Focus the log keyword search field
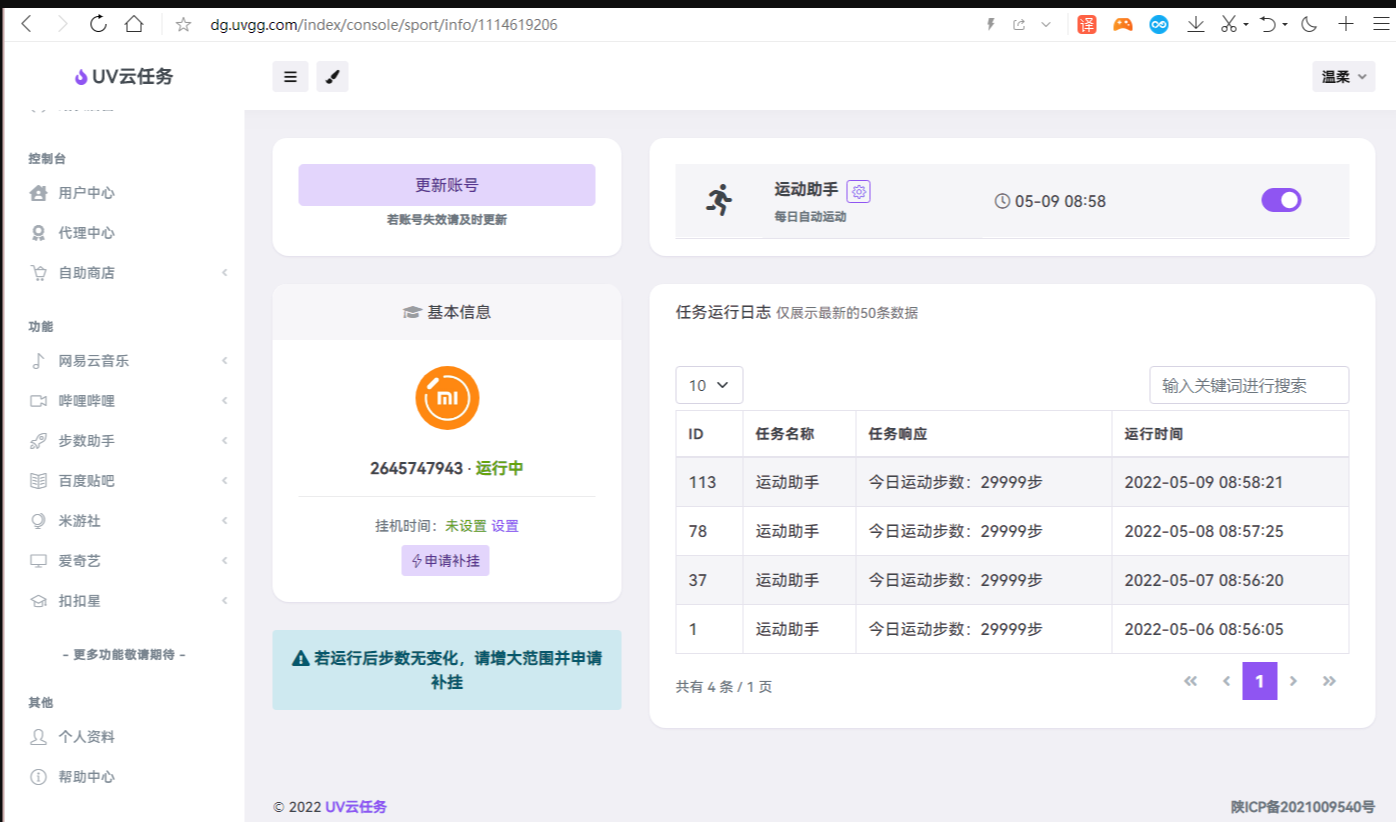The image size is (1396, 822). [1248, 385]
